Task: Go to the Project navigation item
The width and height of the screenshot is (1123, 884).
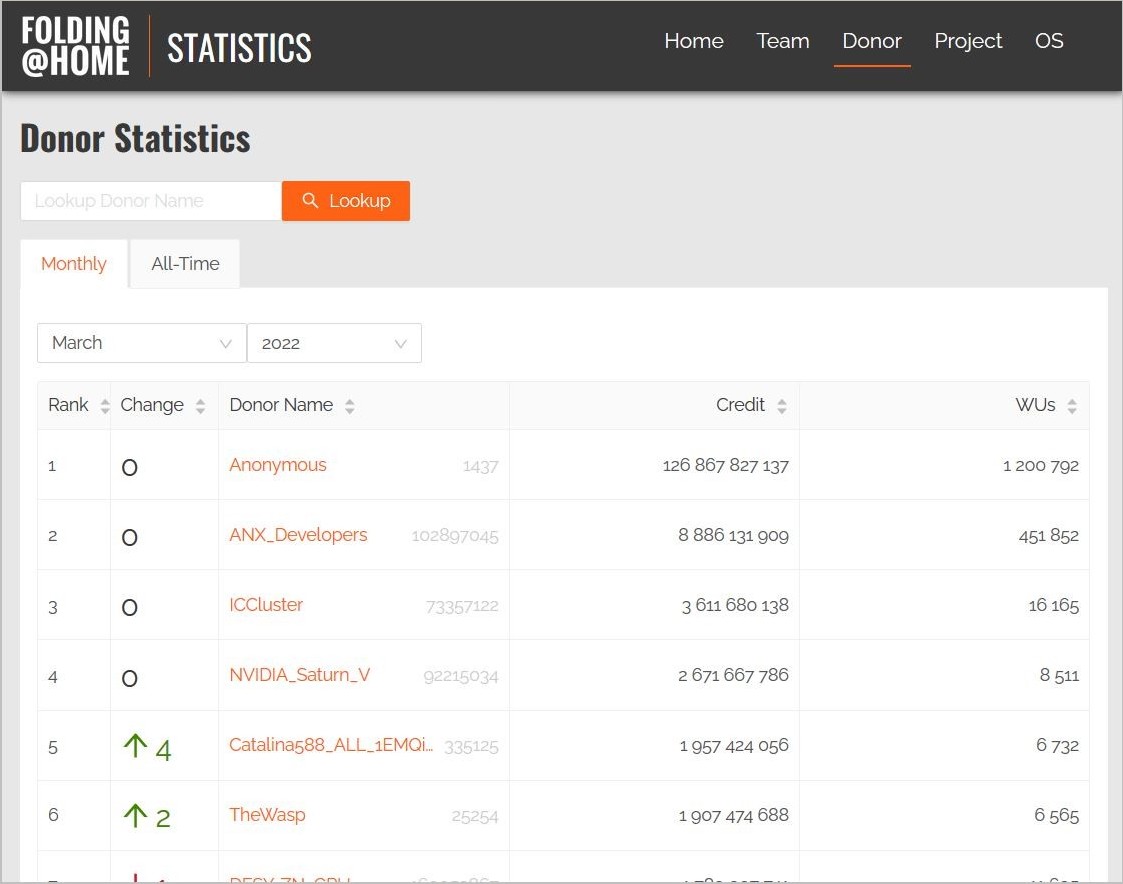Action: click(967, 41)
